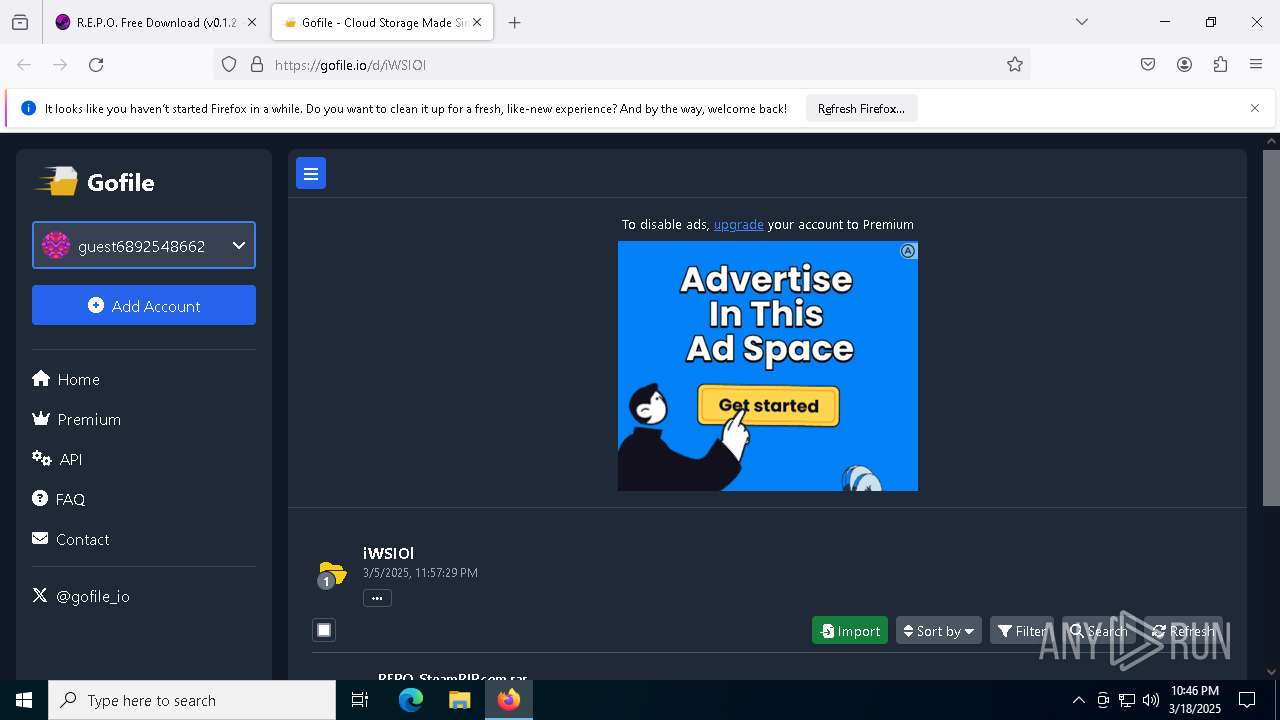This screenshot has height=720, width=1280.
Task: Open the Contact sidebar item
Action: [x=70, y=539]
